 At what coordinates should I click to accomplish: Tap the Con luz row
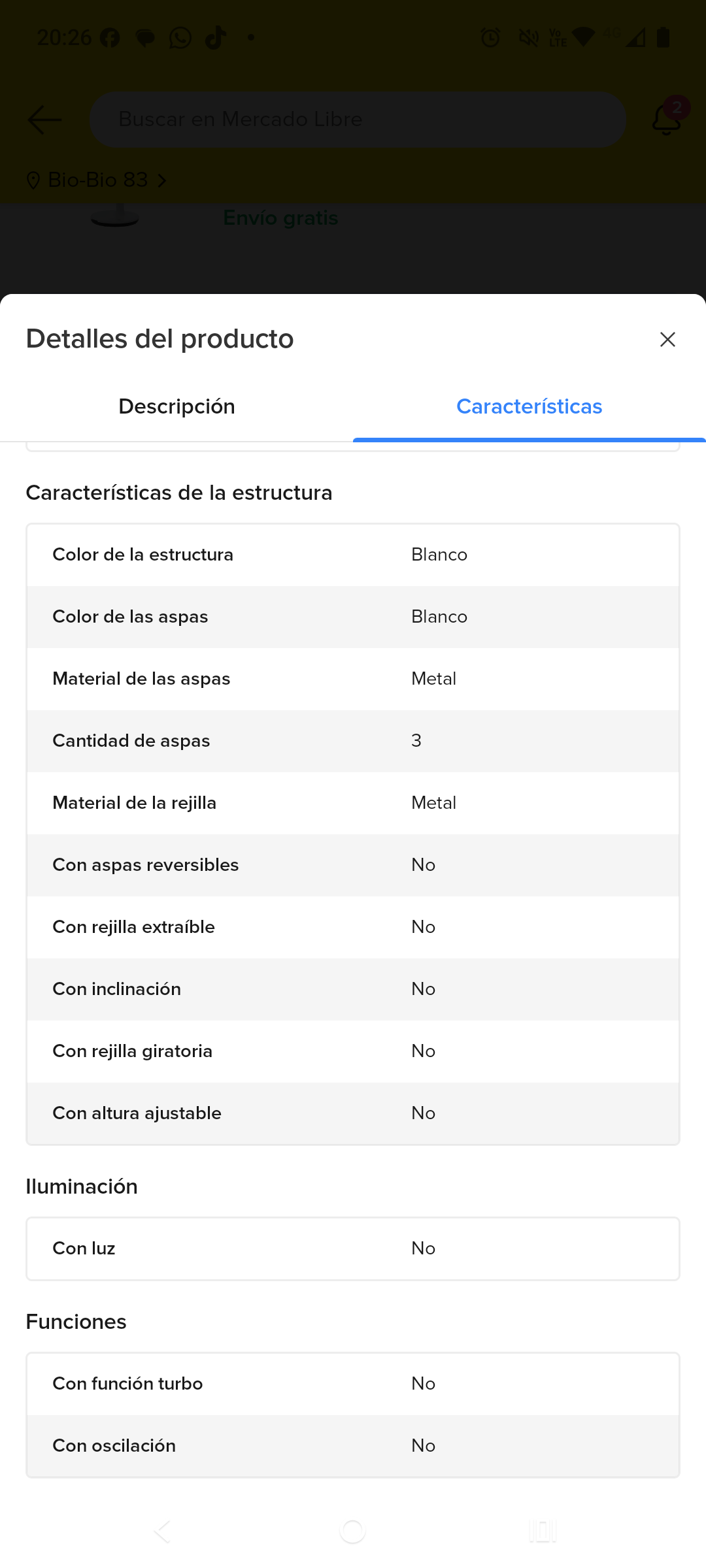click(x=353, y=1249)
